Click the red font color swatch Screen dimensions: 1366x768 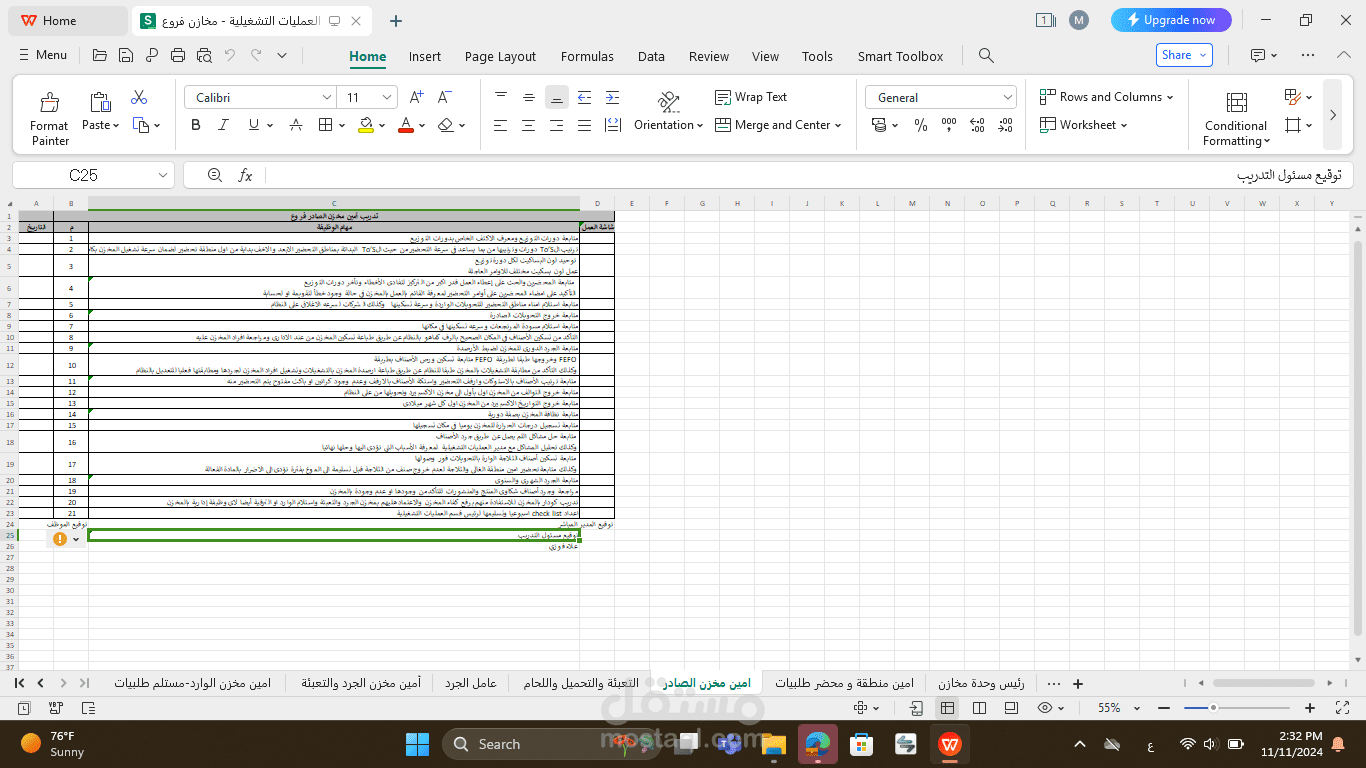[x=405, y=125]
